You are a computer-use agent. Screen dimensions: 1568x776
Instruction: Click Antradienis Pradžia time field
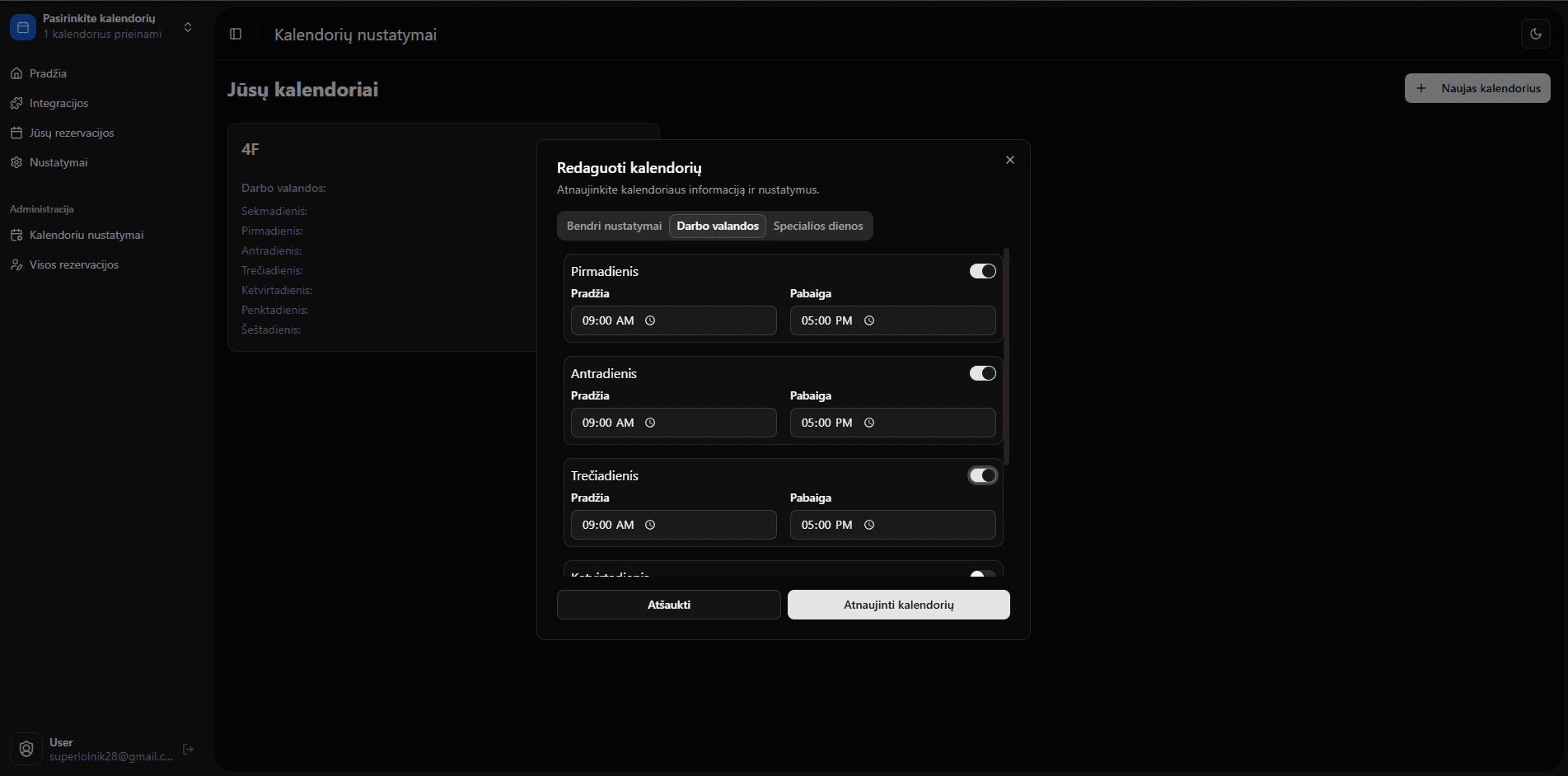674,423
